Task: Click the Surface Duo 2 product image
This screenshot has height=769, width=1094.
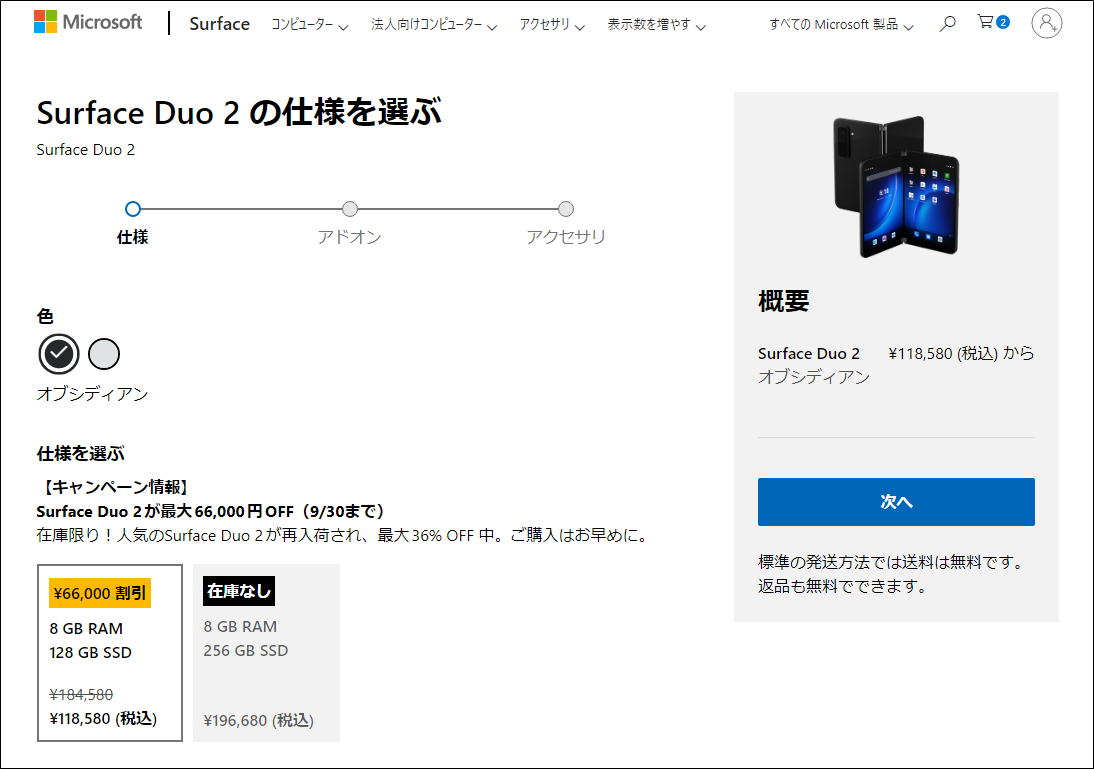Action: [x=897, y=187]
